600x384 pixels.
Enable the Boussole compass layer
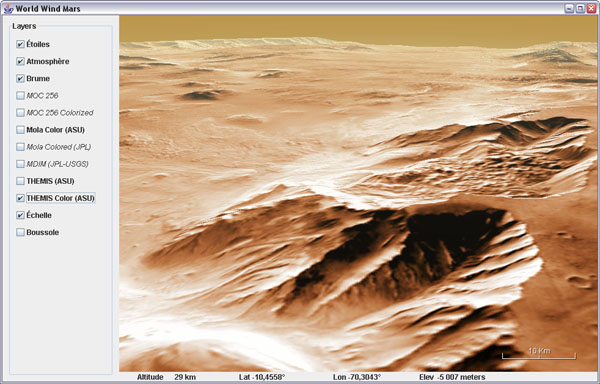pyautogui.click(x=20, y=232)
